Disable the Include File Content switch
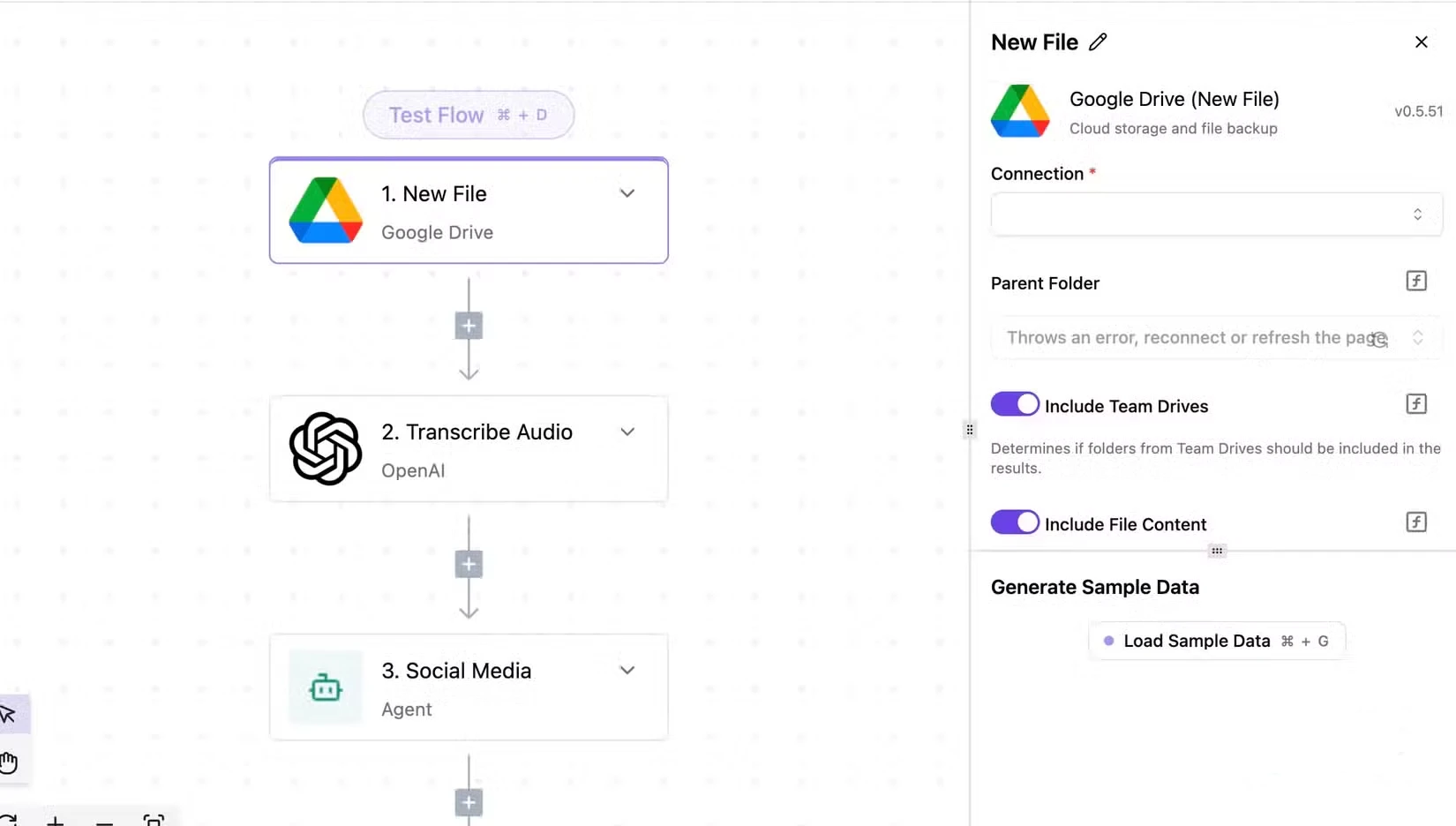 [1015, 522]
